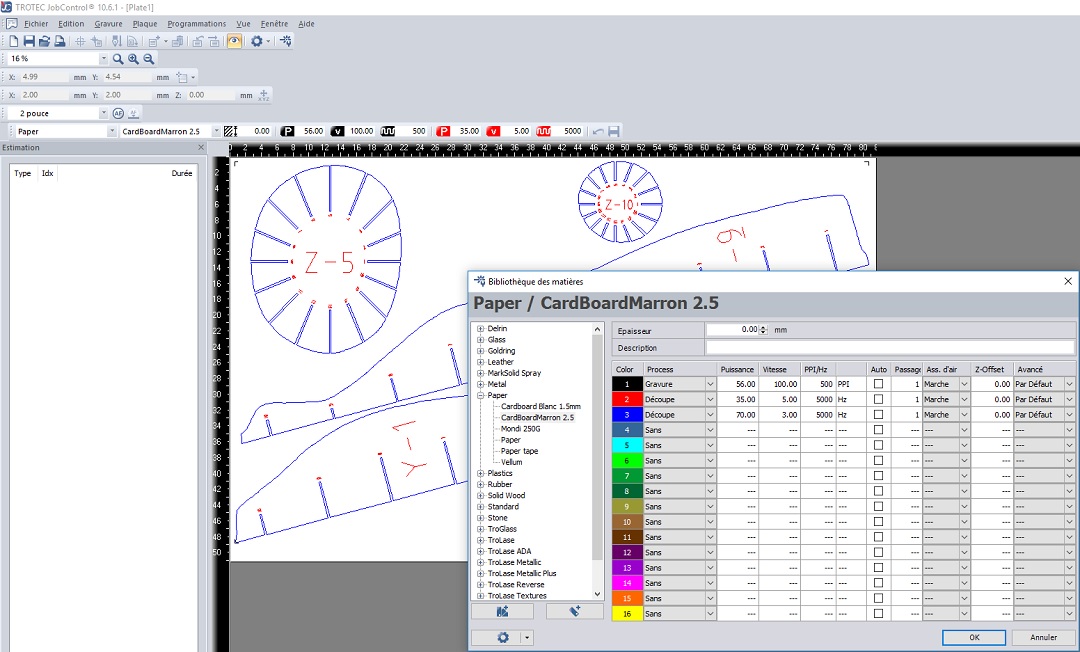This screenshot has width=1080, height=652.
Task: Click the yellow color 16 swatch
Action: 627,613
